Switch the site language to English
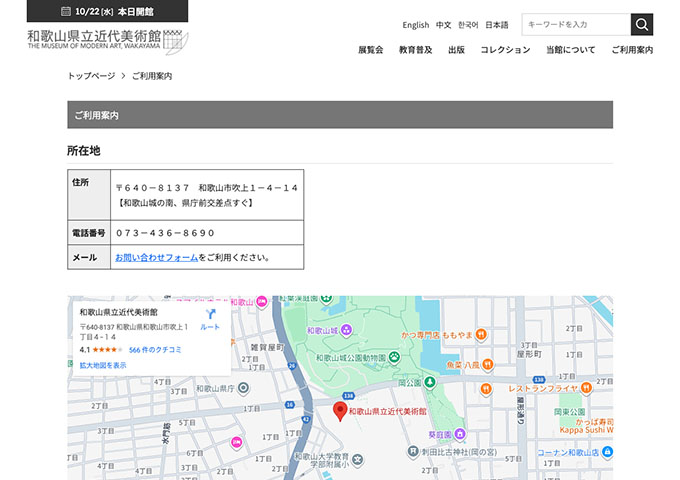The image size is (680, 480). (x=415, y=25)
